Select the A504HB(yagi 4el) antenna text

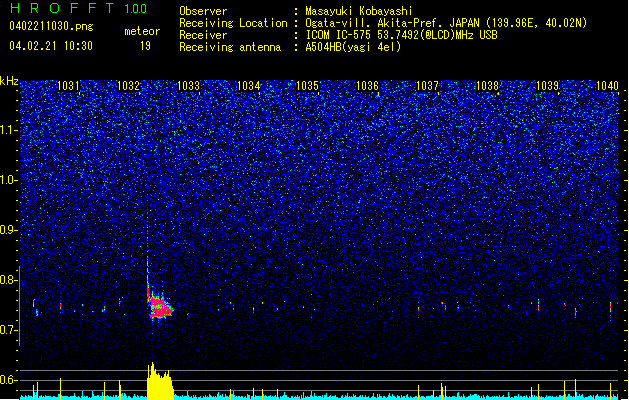point(353,47)
